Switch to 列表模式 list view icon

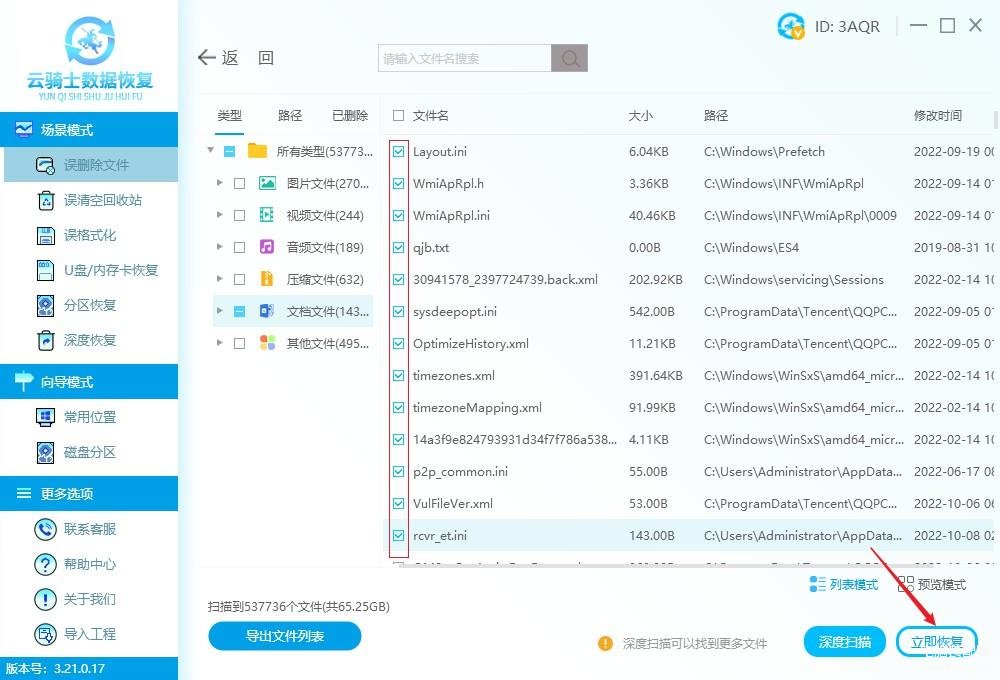[x=817, y=584]
